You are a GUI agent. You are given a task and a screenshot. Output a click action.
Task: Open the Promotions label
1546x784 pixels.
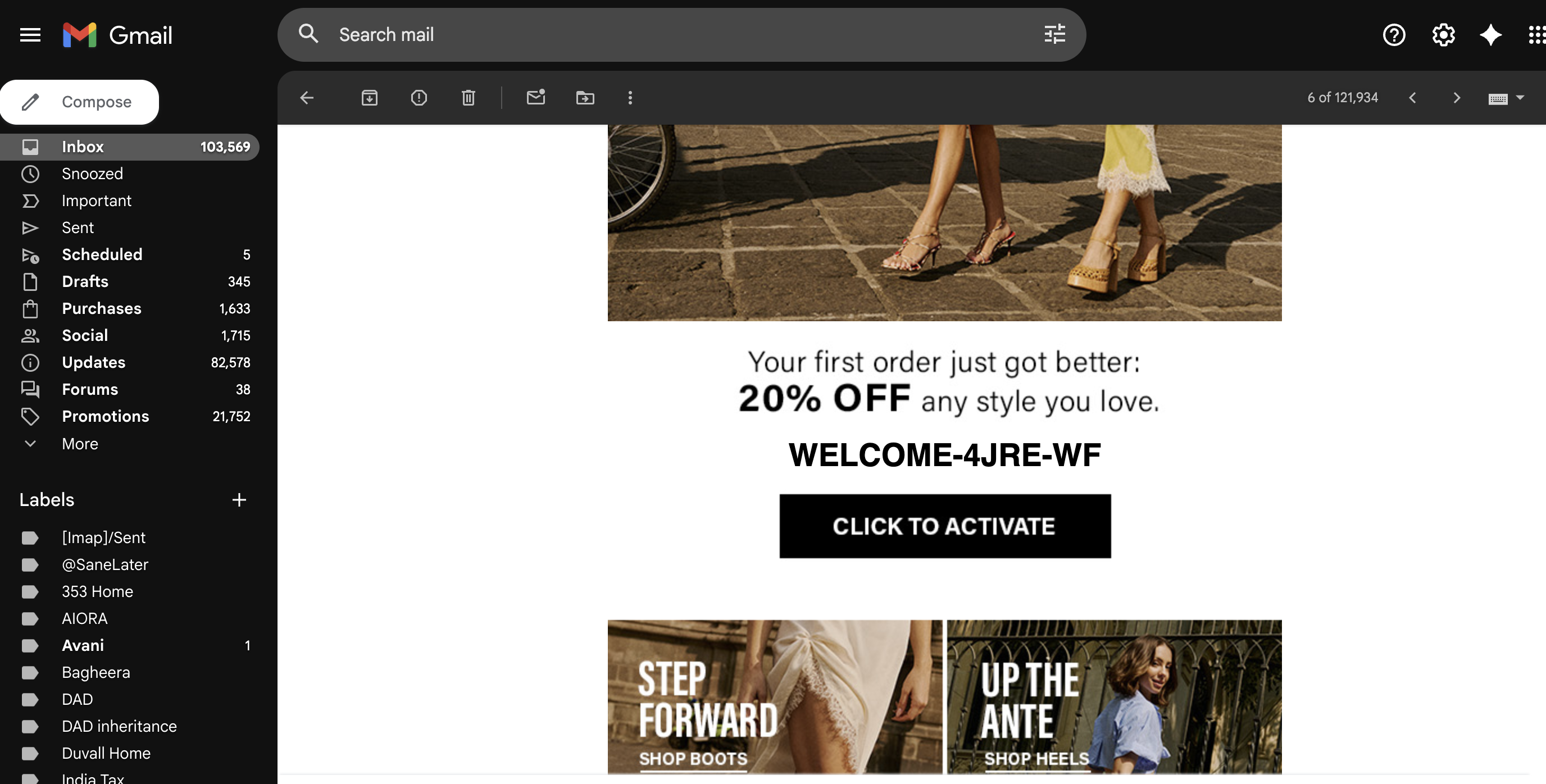point(106,416)
